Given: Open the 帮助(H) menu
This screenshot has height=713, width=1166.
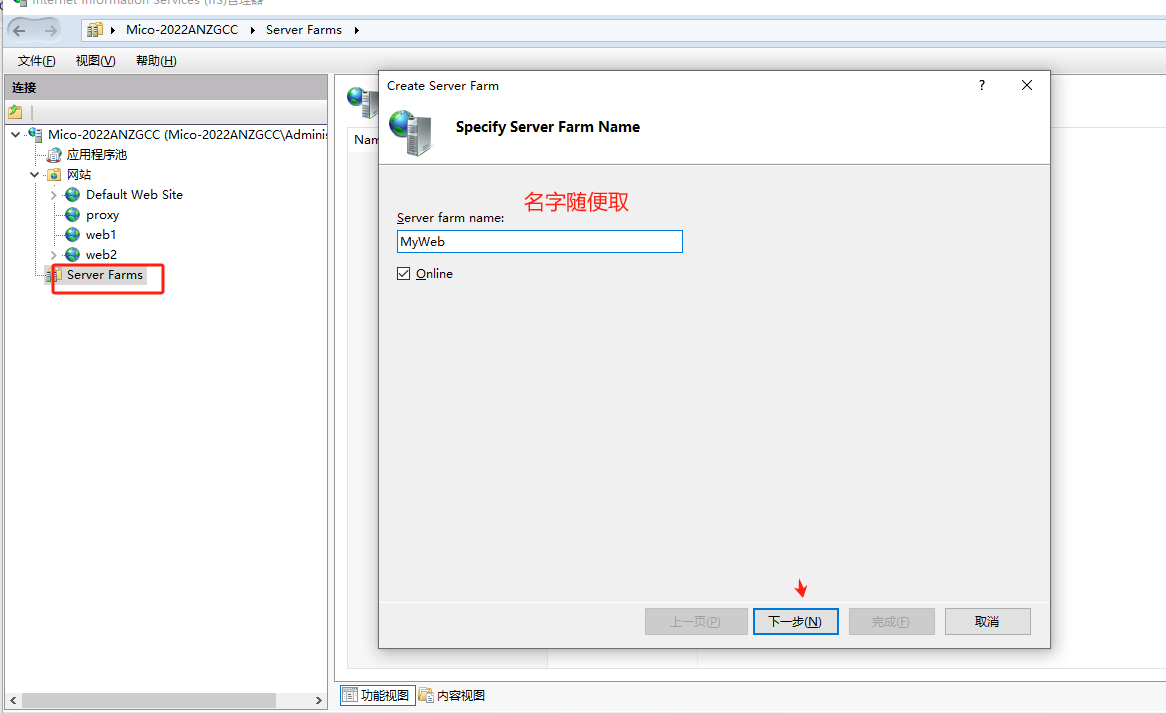Looking at the screenshot, I should click(156, 61).
